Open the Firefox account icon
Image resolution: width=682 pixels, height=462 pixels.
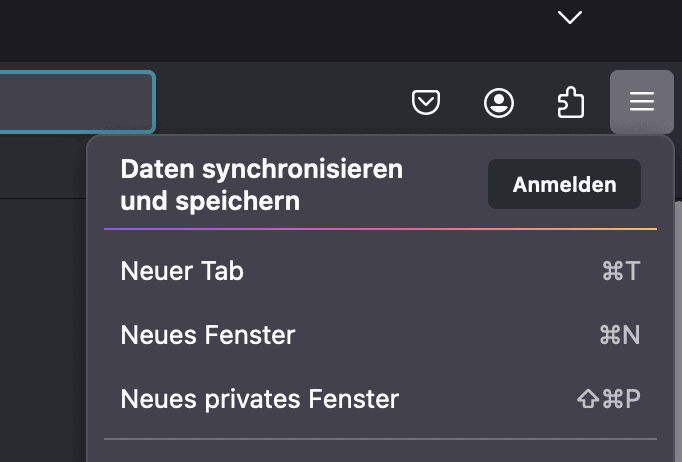point(499,102)
